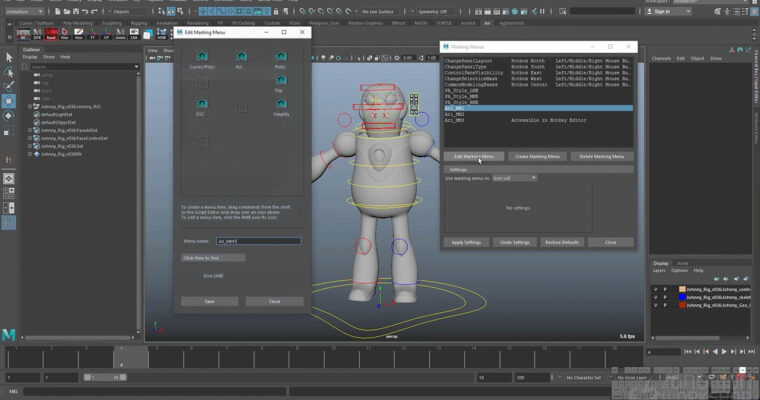This screenshot has width=760, height=400.
Task: Click the DSC marking menu icon
Action: (x=202, y=104)
